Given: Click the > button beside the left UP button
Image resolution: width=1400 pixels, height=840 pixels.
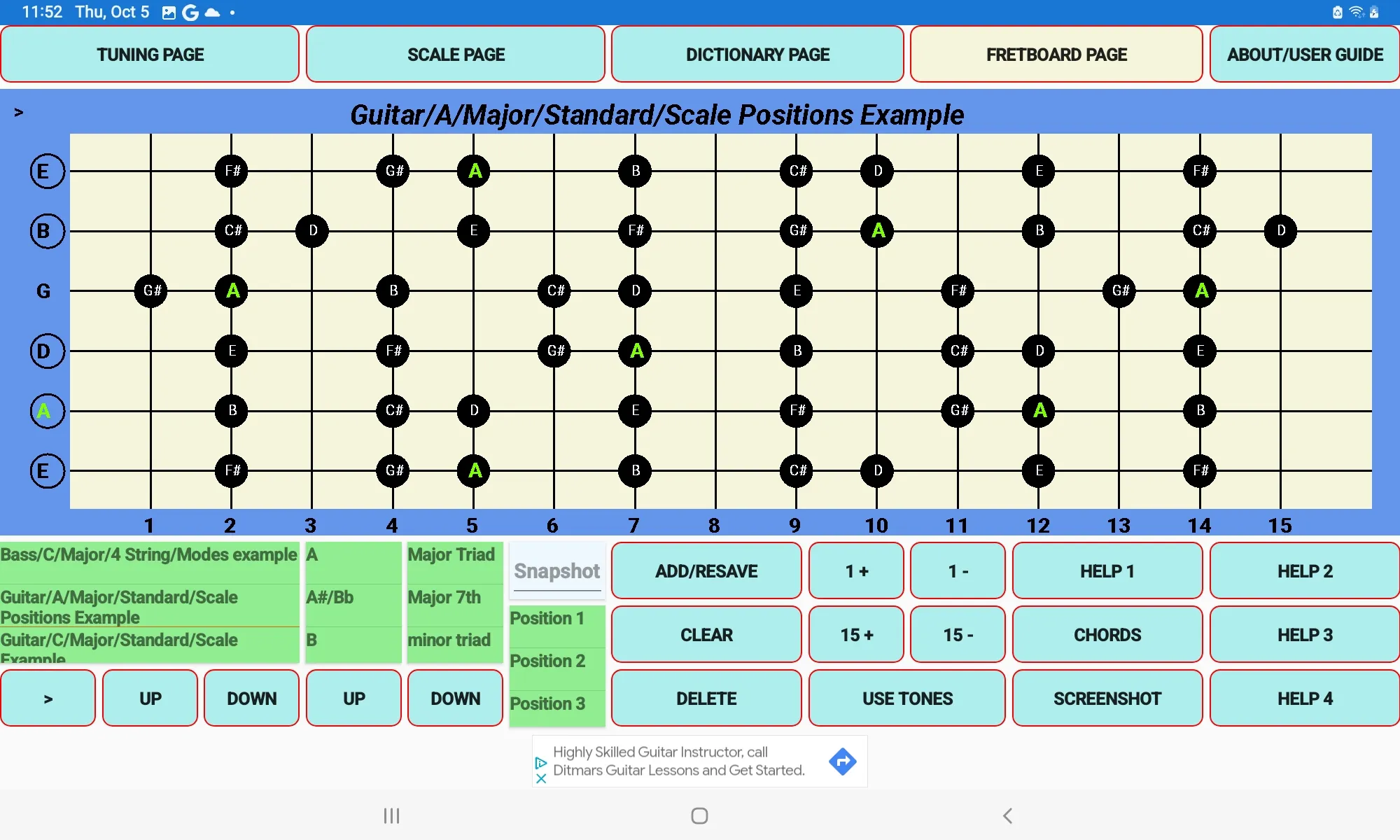Looking at the screenshot, I should click(48, 698).
